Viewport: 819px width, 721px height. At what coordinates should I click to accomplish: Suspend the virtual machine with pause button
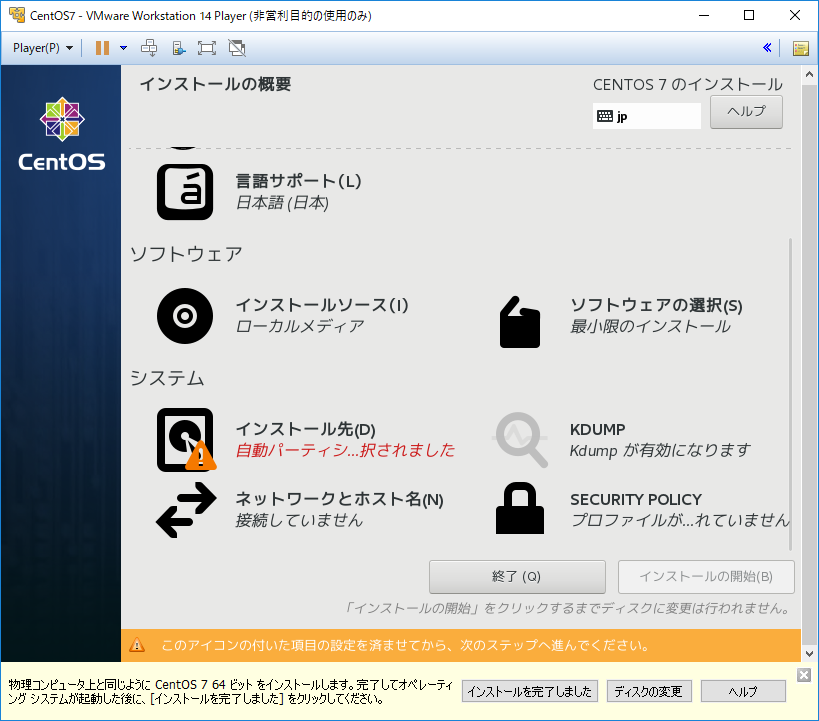point(104,47)
